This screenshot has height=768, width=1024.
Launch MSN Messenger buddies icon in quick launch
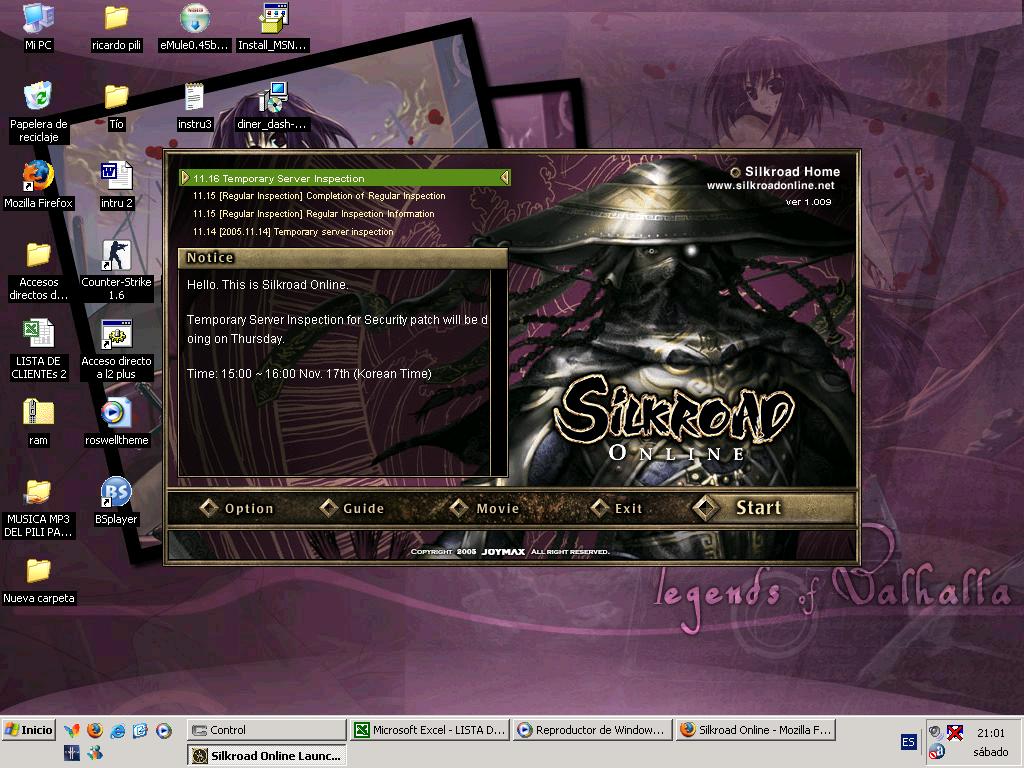[95, 753]
